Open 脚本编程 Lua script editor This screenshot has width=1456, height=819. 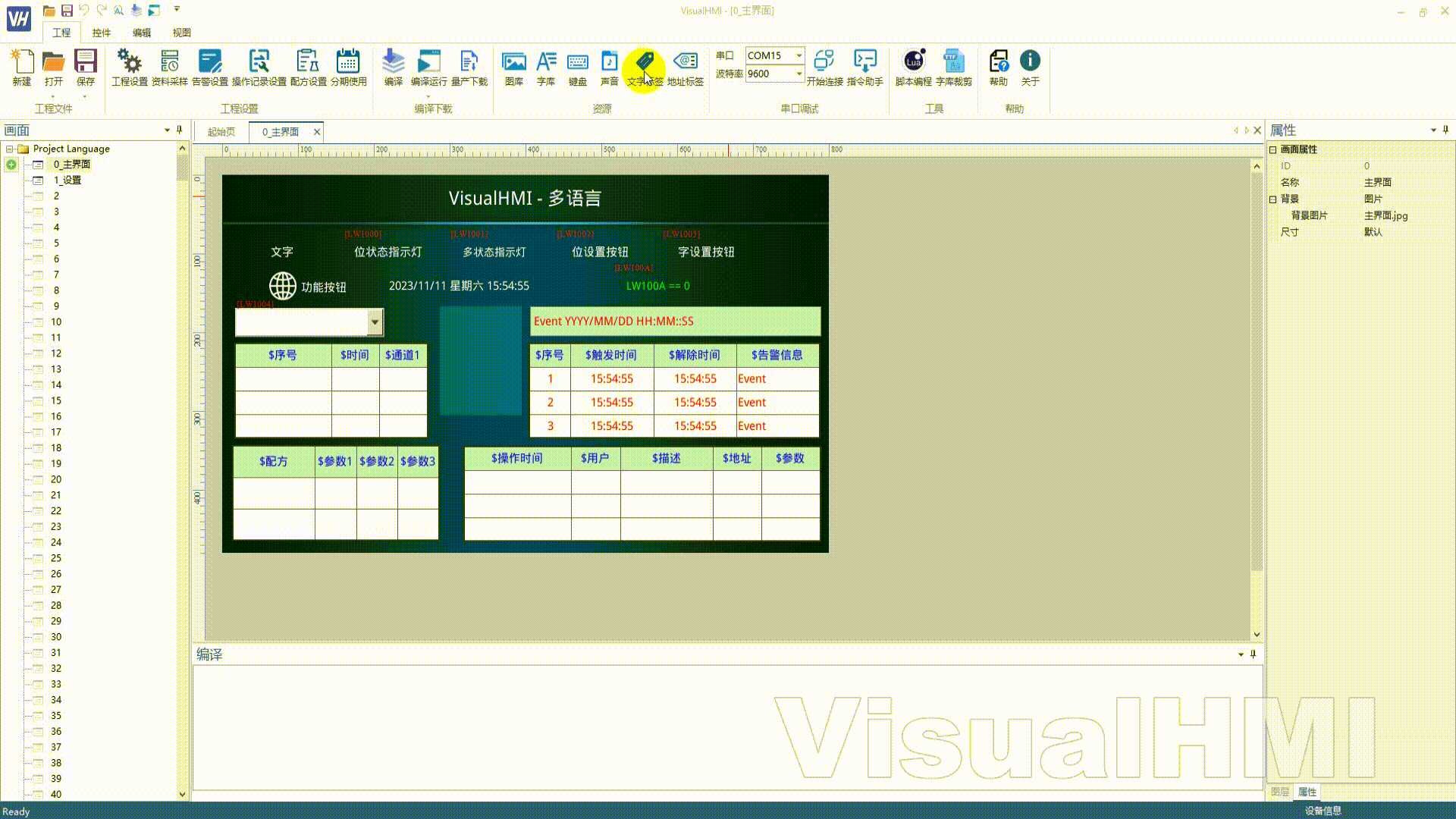[914, 67]
